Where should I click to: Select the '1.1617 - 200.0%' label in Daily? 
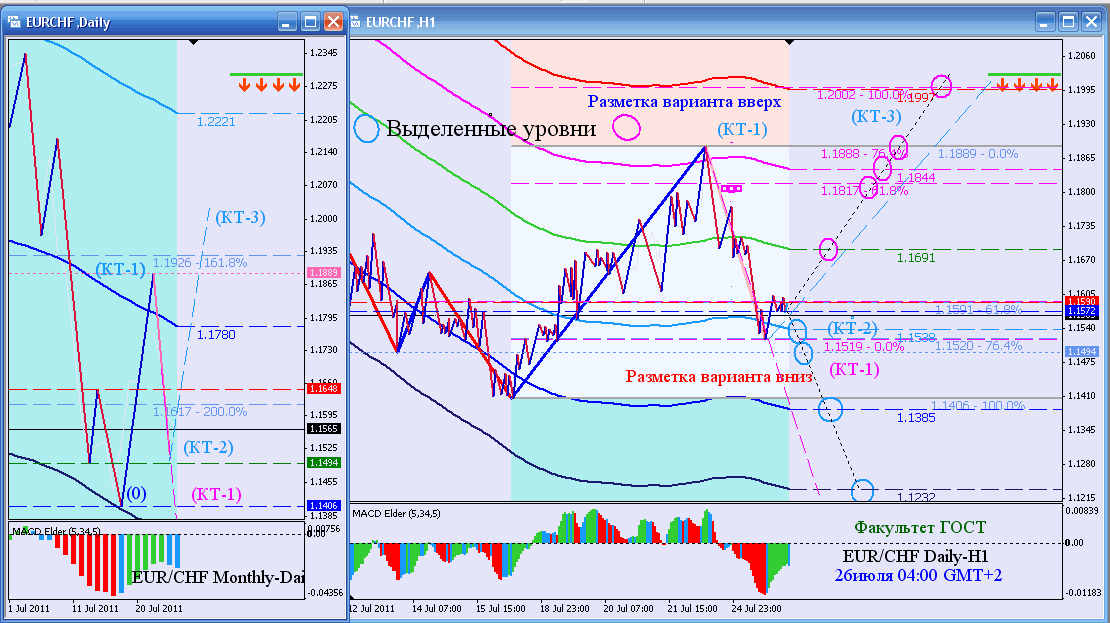(x=200, y=411)
